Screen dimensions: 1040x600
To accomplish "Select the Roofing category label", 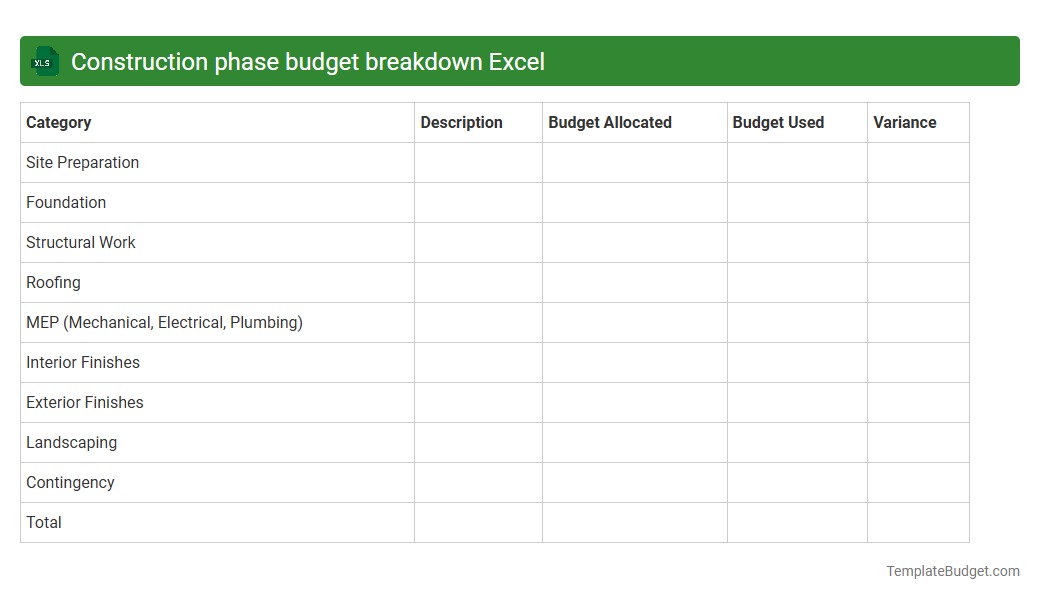I will click(x=53, y=282).
